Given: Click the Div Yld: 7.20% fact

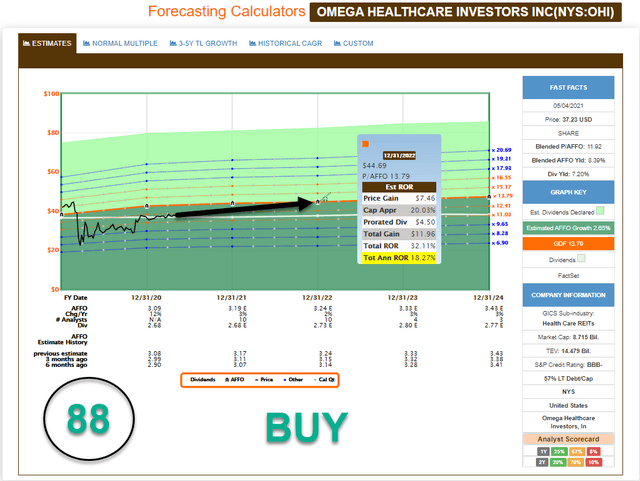Looking at the screenshot, I should click(x=568, y=174).
